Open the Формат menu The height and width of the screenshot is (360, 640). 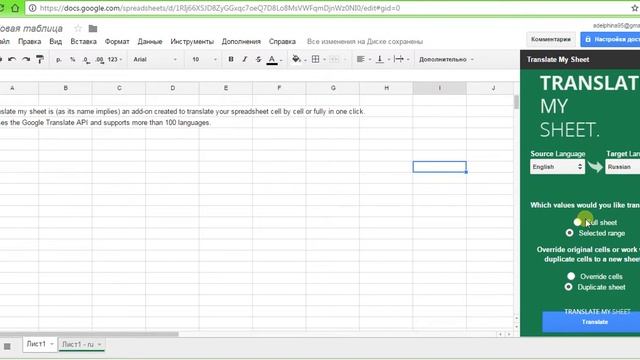point(117,42)
